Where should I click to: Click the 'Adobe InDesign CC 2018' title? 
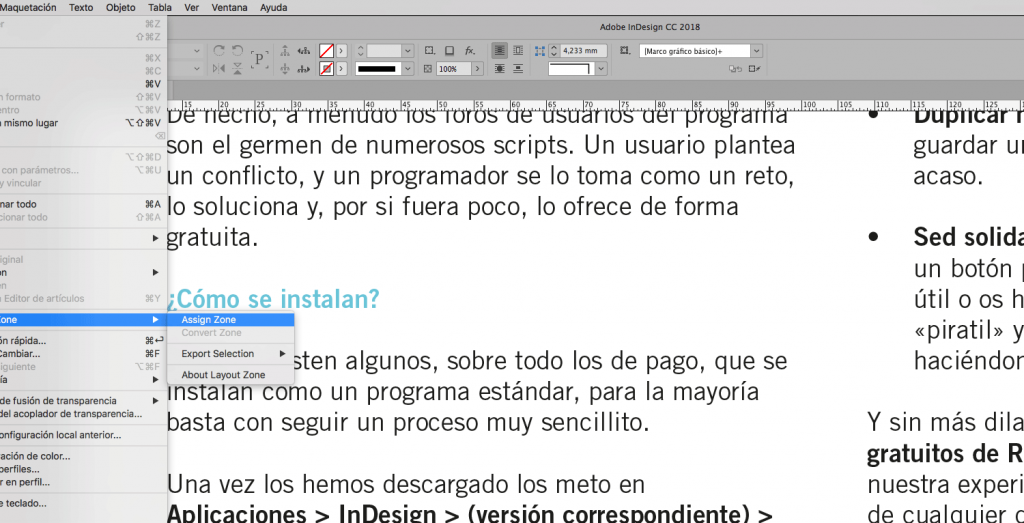pos(649,27)
